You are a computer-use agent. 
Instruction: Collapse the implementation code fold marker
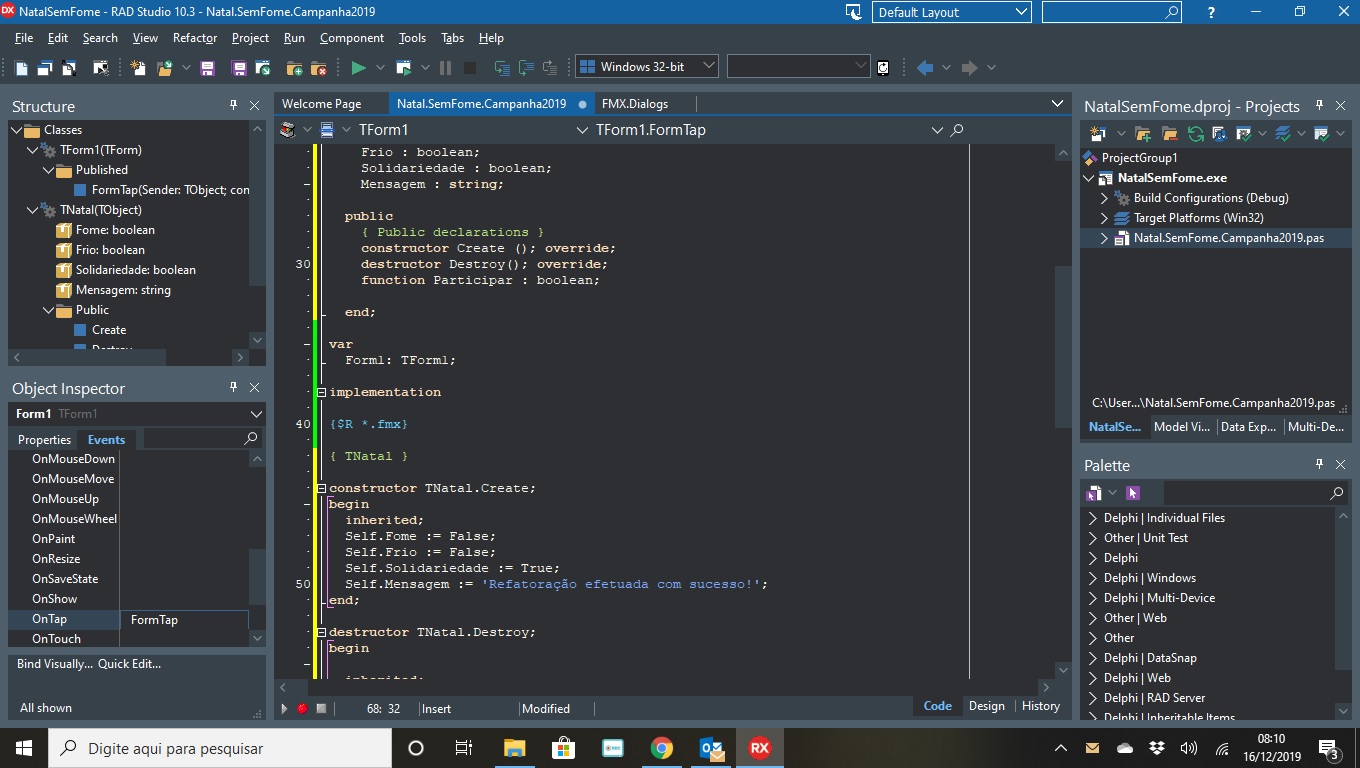321,392
